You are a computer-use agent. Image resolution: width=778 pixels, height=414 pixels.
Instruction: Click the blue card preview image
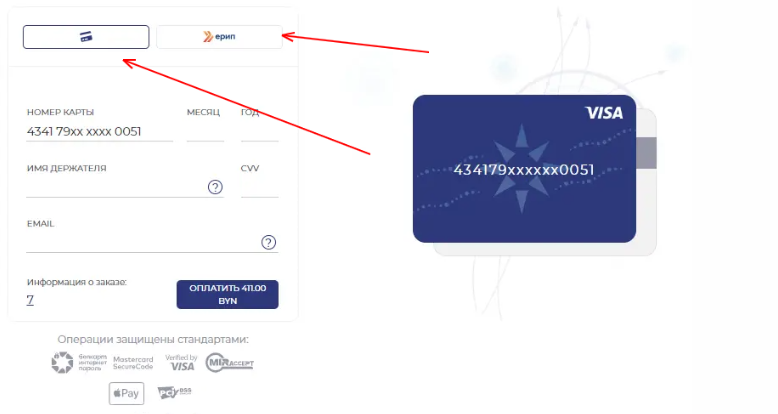524,169
